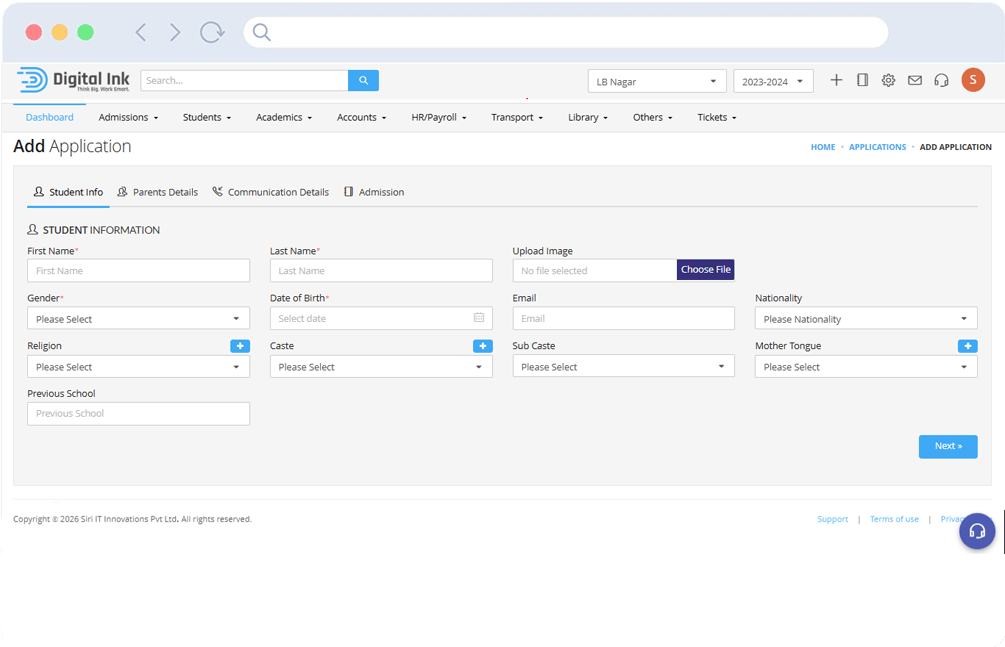Follow the Applications breadcrumb link
The width and height of the screenshot is (1005, 647).
tap(877, 147)
